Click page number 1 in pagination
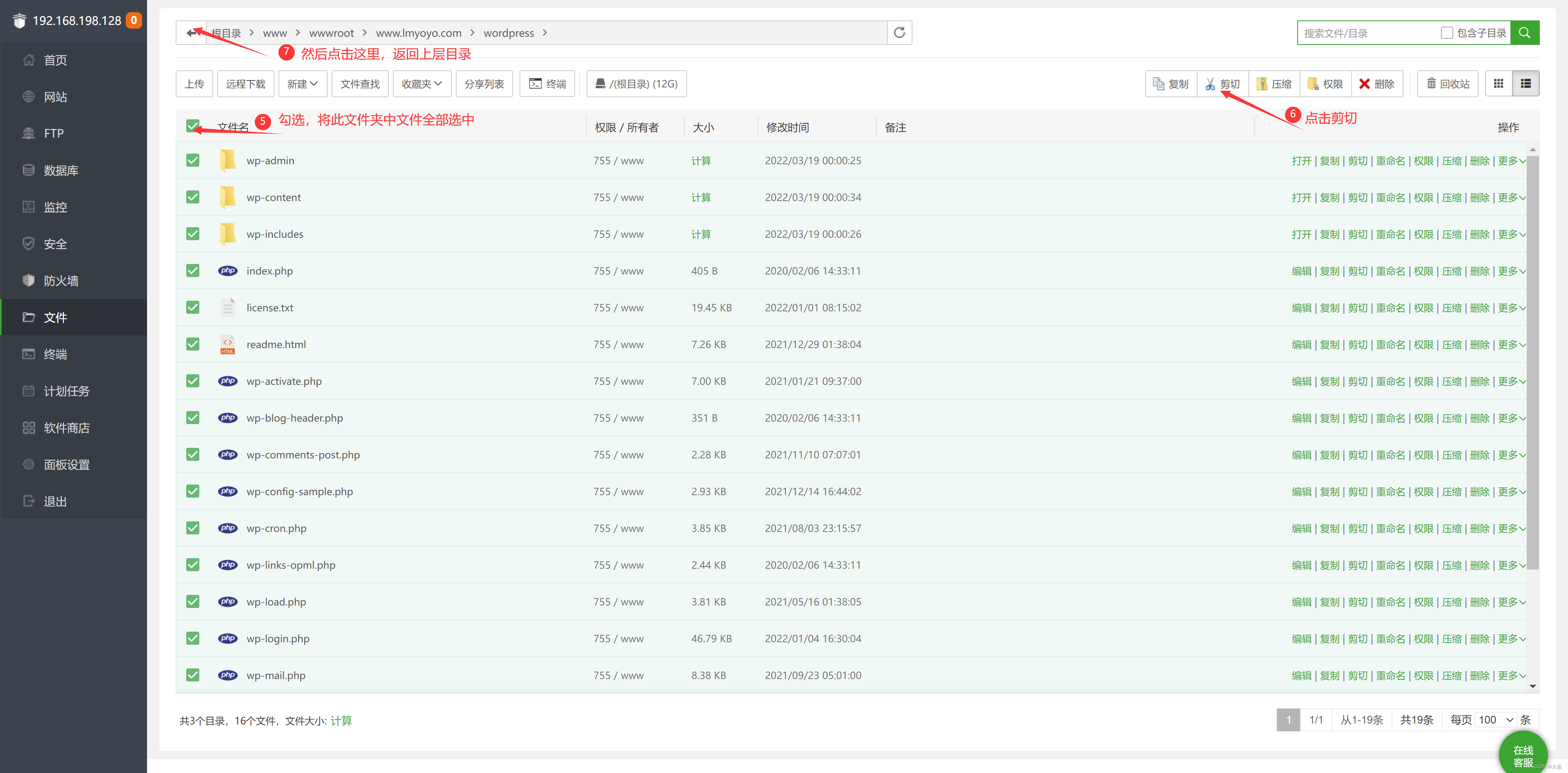The width and height of the screenshot is (1568, 773). [1288, 720]
